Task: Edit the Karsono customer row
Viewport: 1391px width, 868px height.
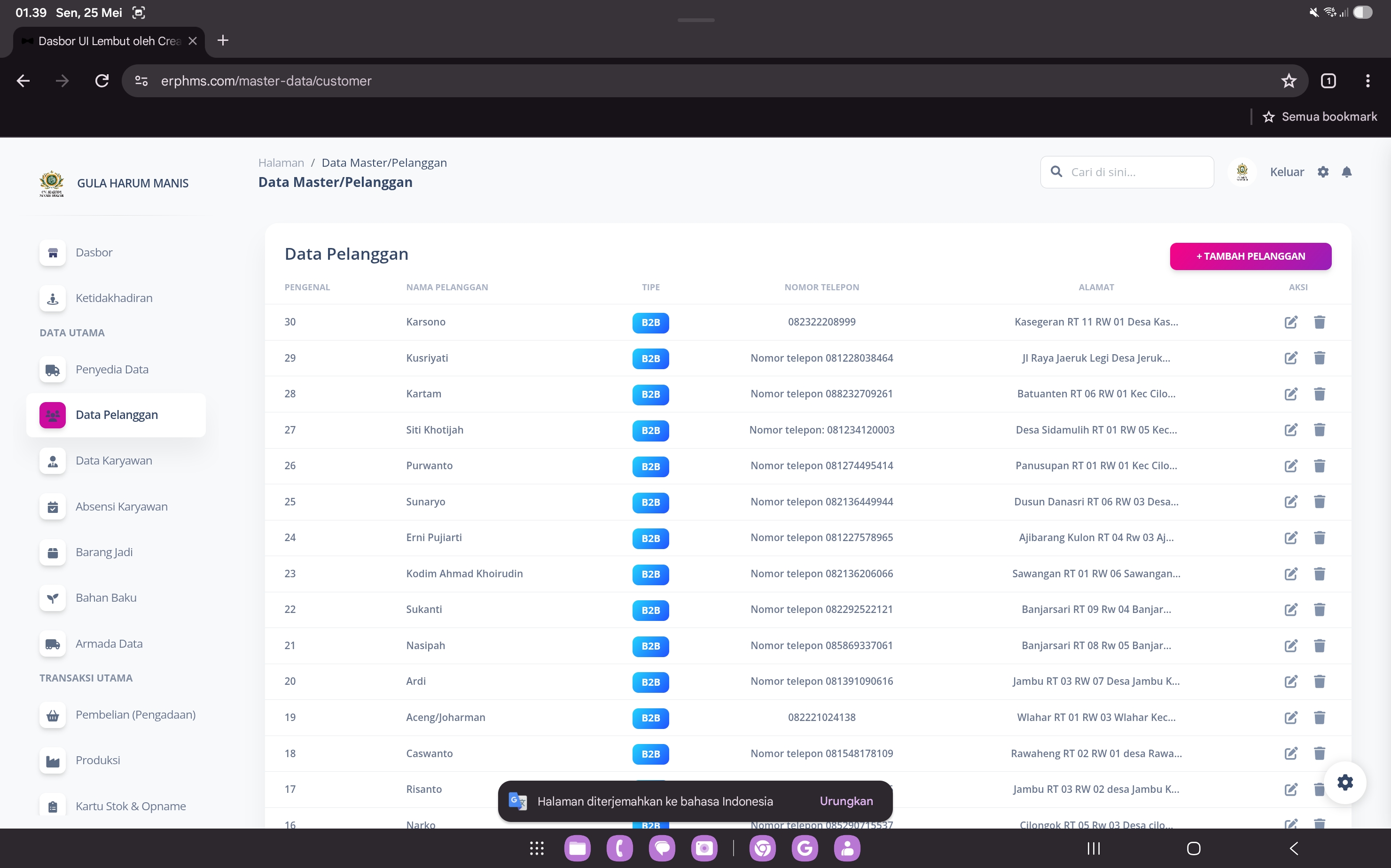Action: (x=1290, y=322)
